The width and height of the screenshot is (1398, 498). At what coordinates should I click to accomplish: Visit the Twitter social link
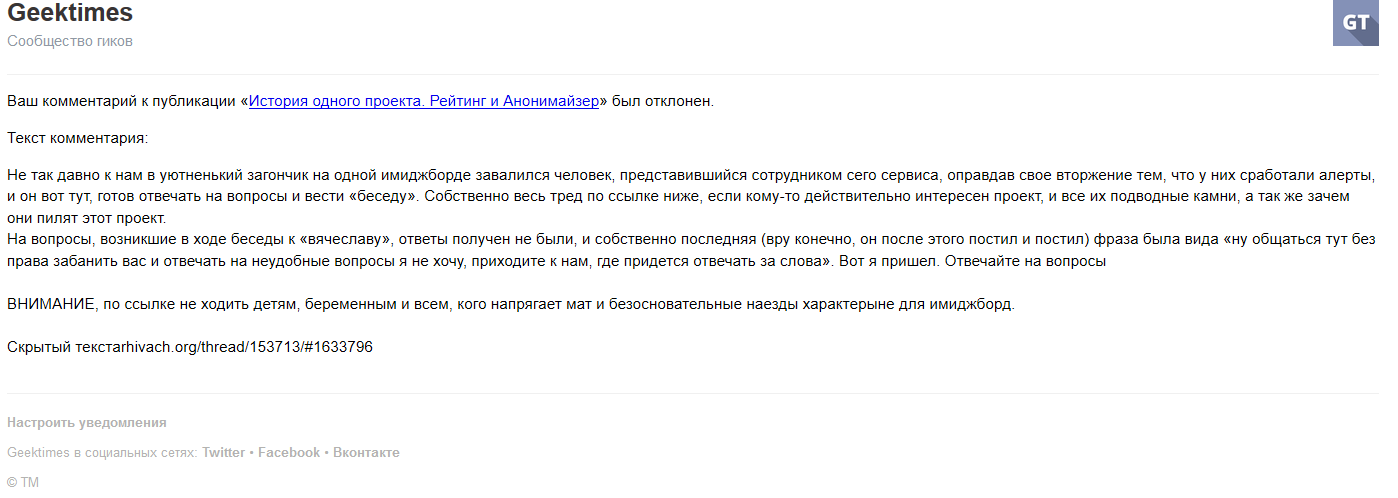click(x=223, y=453)
